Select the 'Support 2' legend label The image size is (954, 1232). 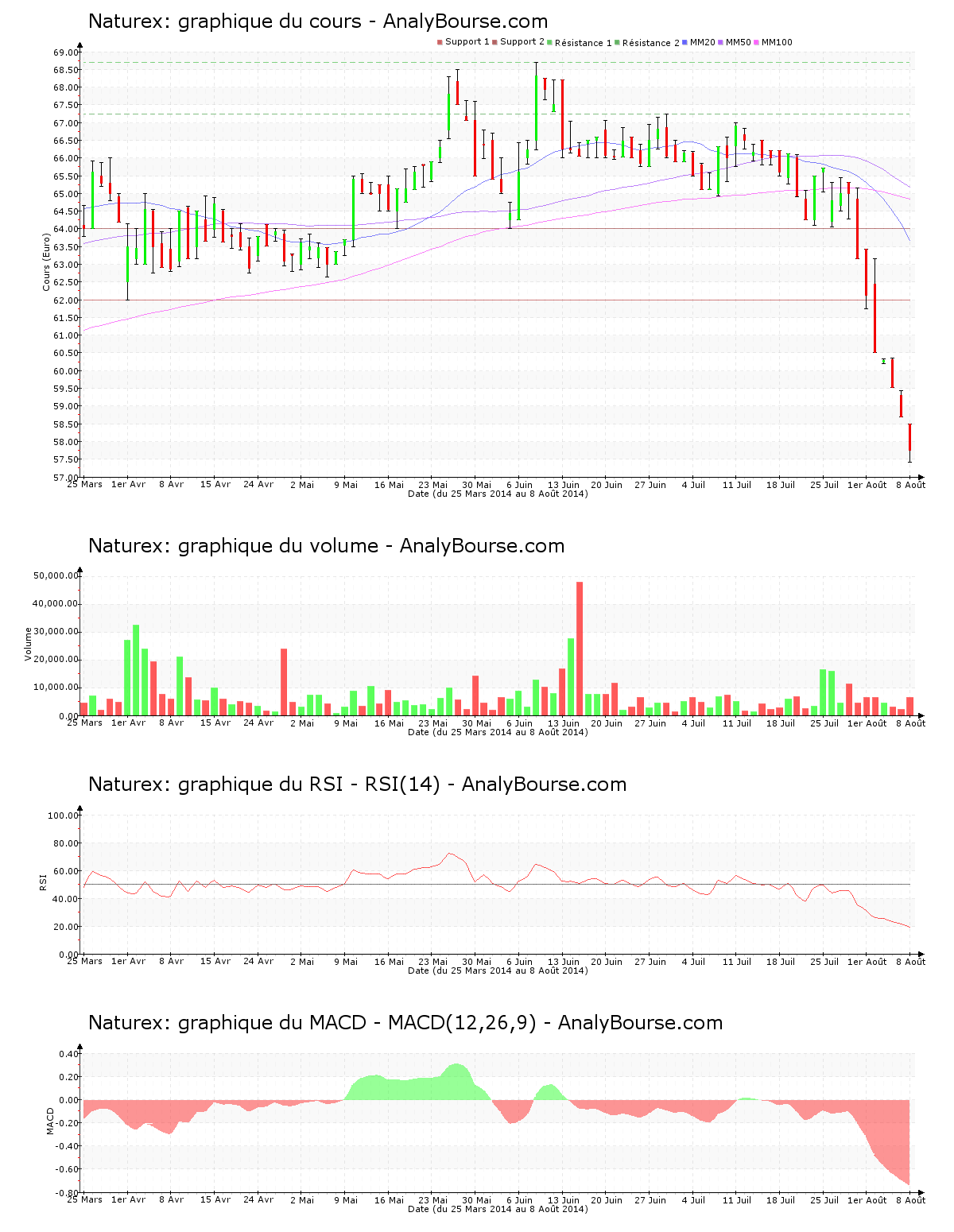coord(522,42)
